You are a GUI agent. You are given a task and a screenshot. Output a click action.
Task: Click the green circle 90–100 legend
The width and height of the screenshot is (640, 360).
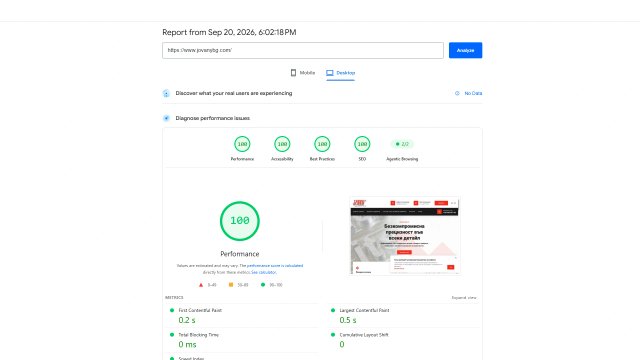pos(271,285)
